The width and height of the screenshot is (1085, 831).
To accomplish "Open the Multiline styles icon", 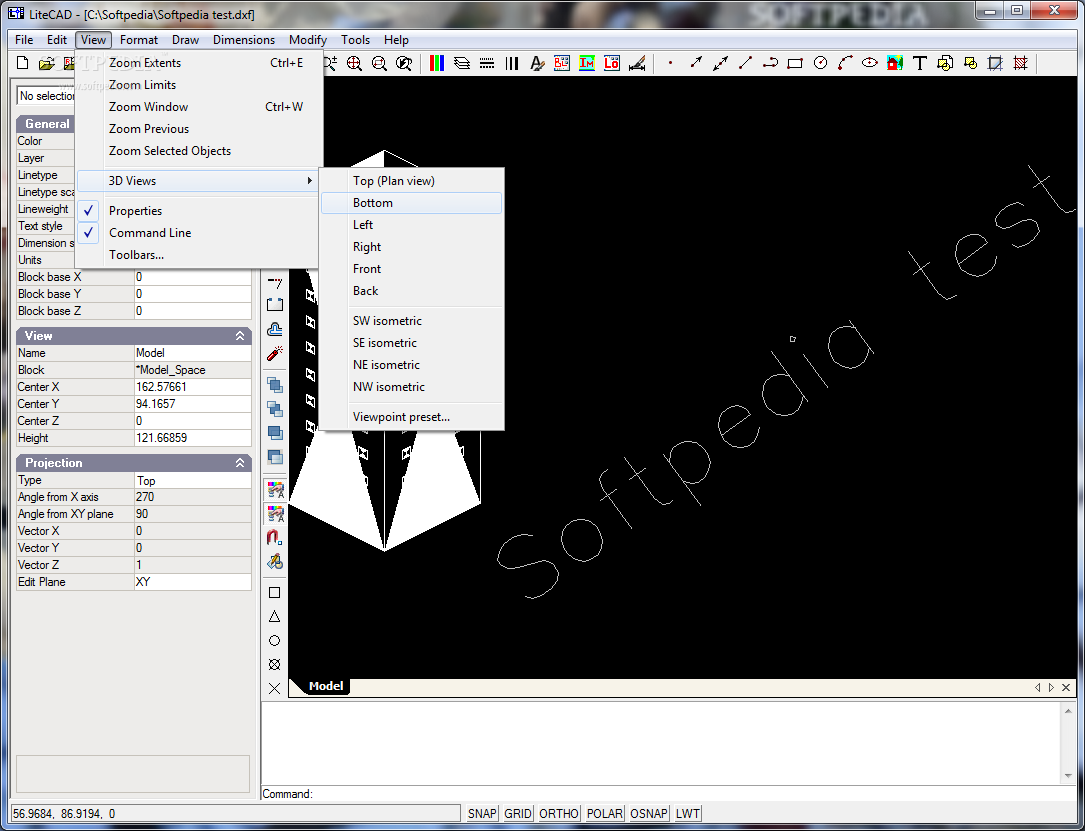I will [511, 64].
